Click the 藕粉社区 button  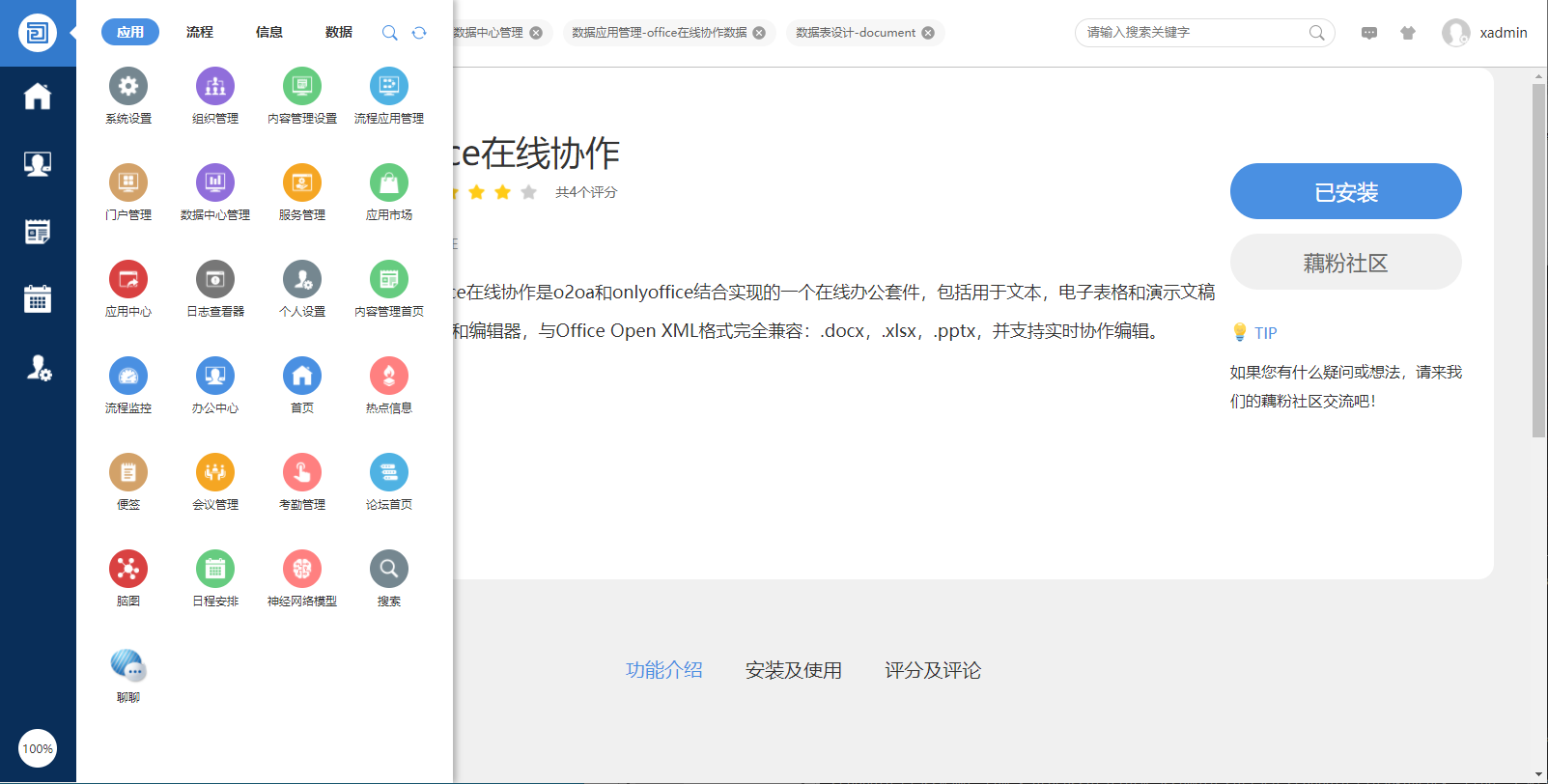(1345, 263)
